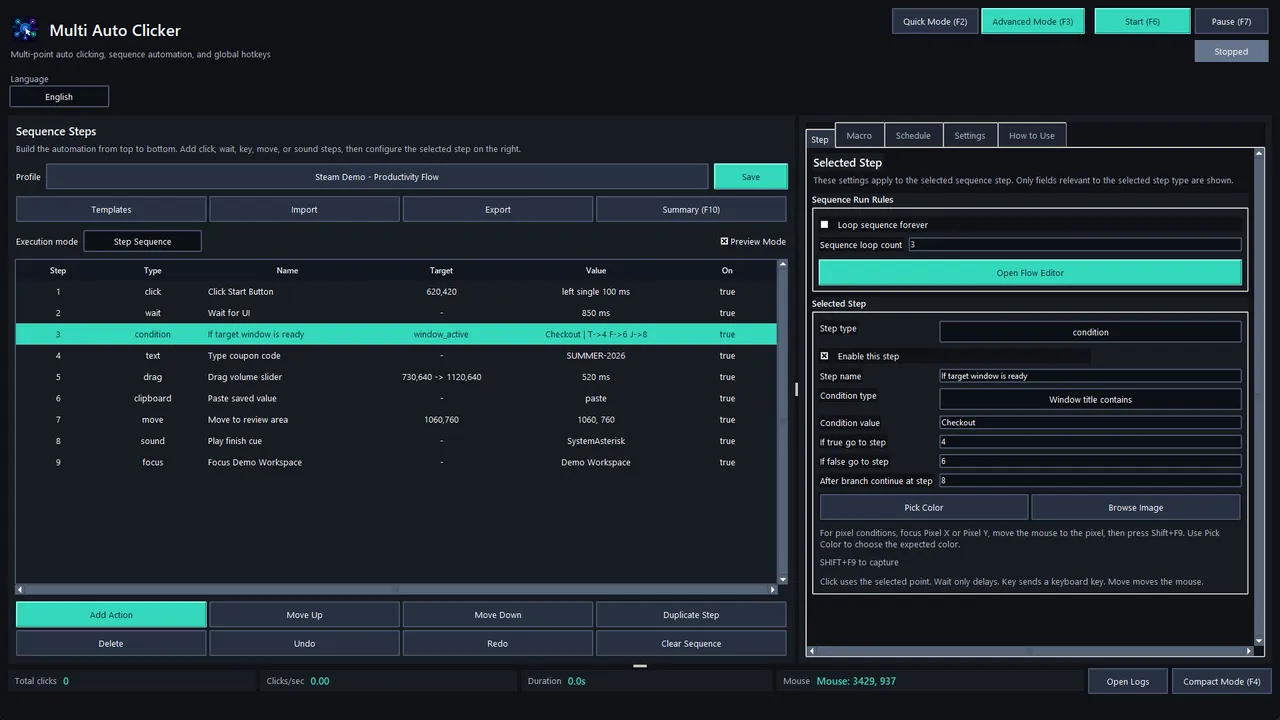Screen dimensions: 1280x720
Task: Click the panel splitter handle
Action: pyautogui.click(x=796, y=389)
